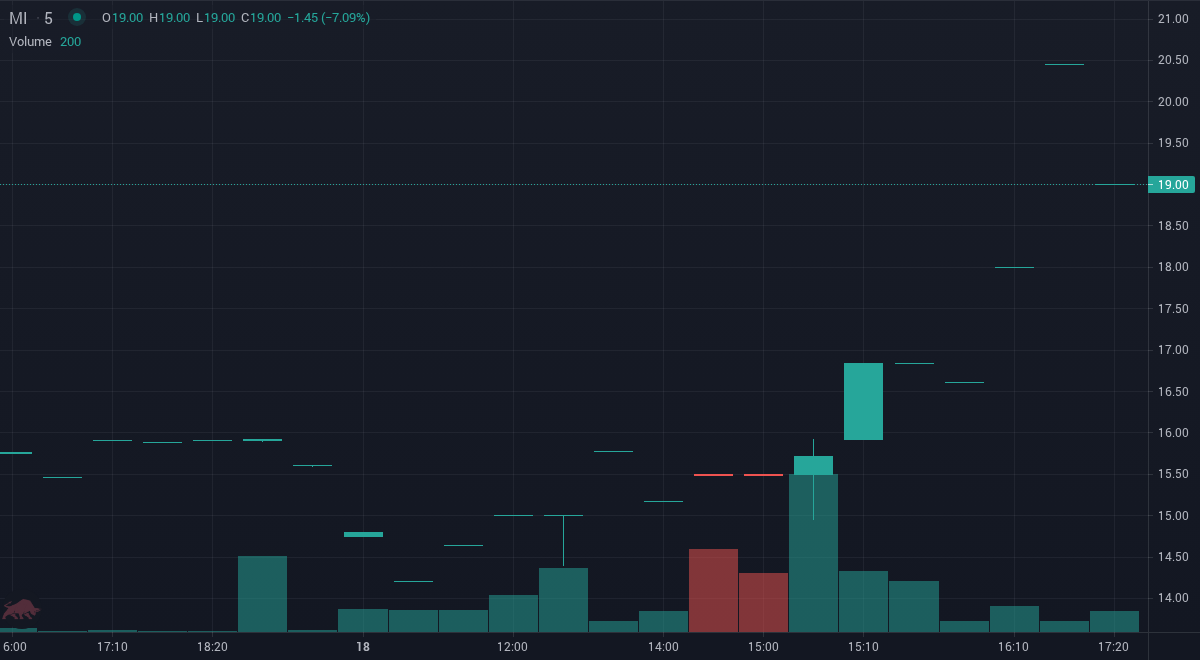
Task: Click the 17:10 time axis label
Action: pos(112,647)
